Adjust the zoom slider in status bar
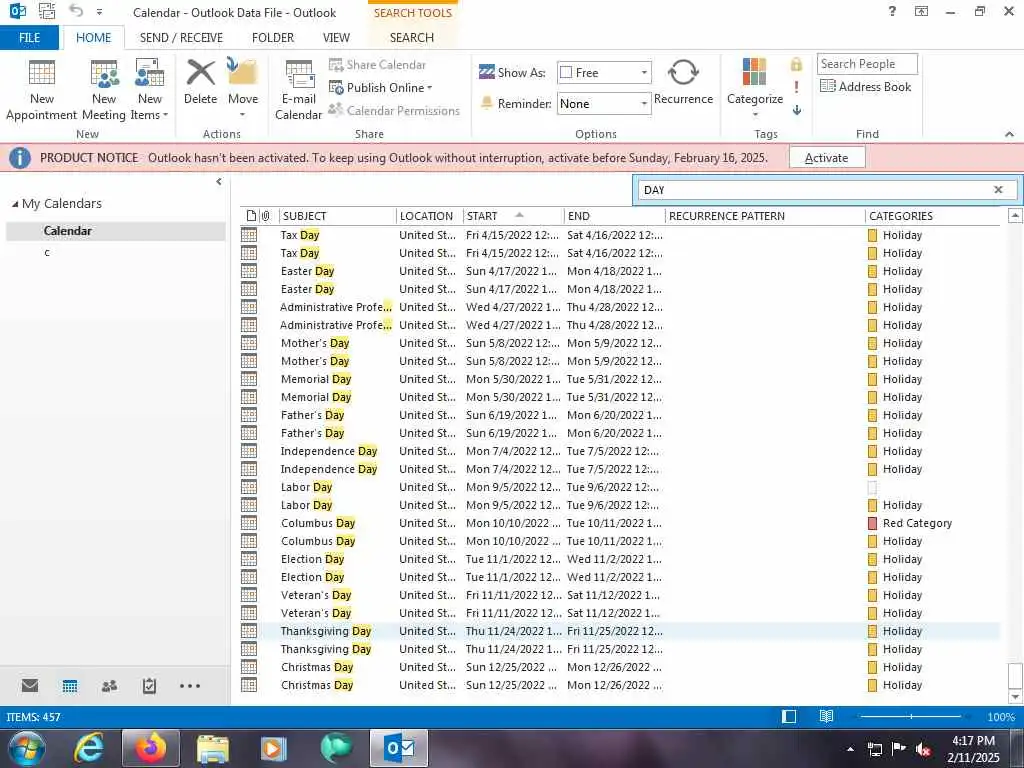This screenshot has width=1024, height=768. 911,717
